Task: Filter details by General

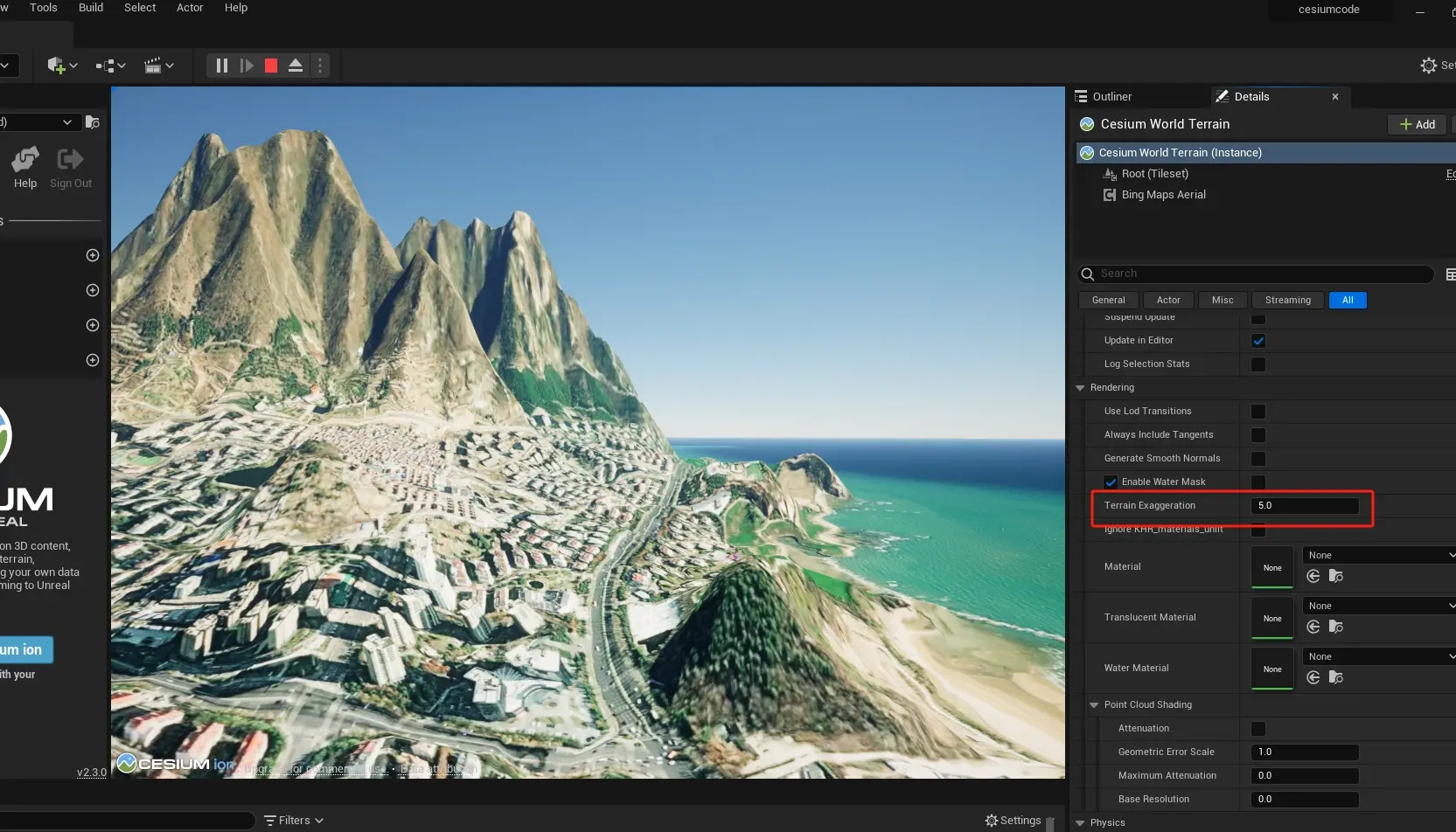Action: pyautogui.click(x=1109, y=301)
